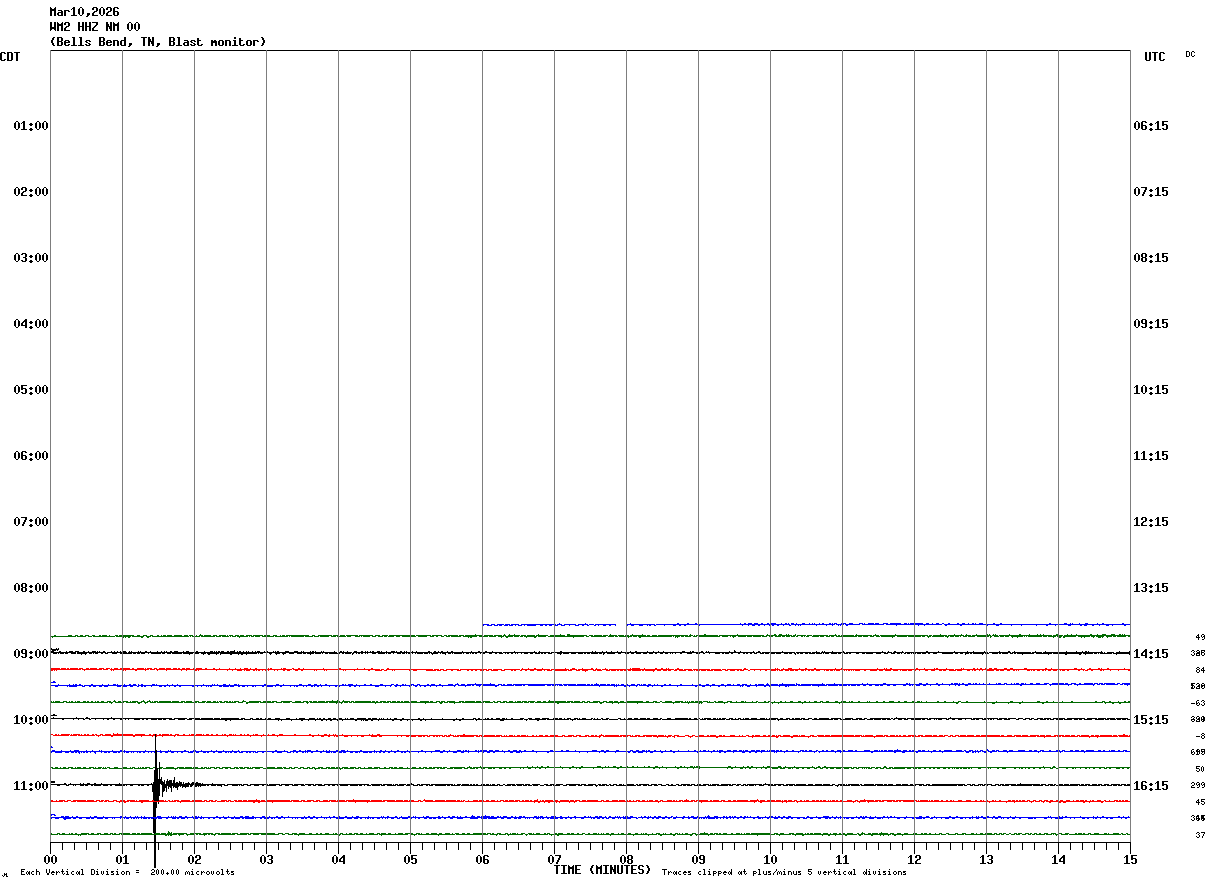The height and width of the screenshot is (886, 1210).
Task: Click the traces clipped footnote text
Action: [x=784, y=873]
